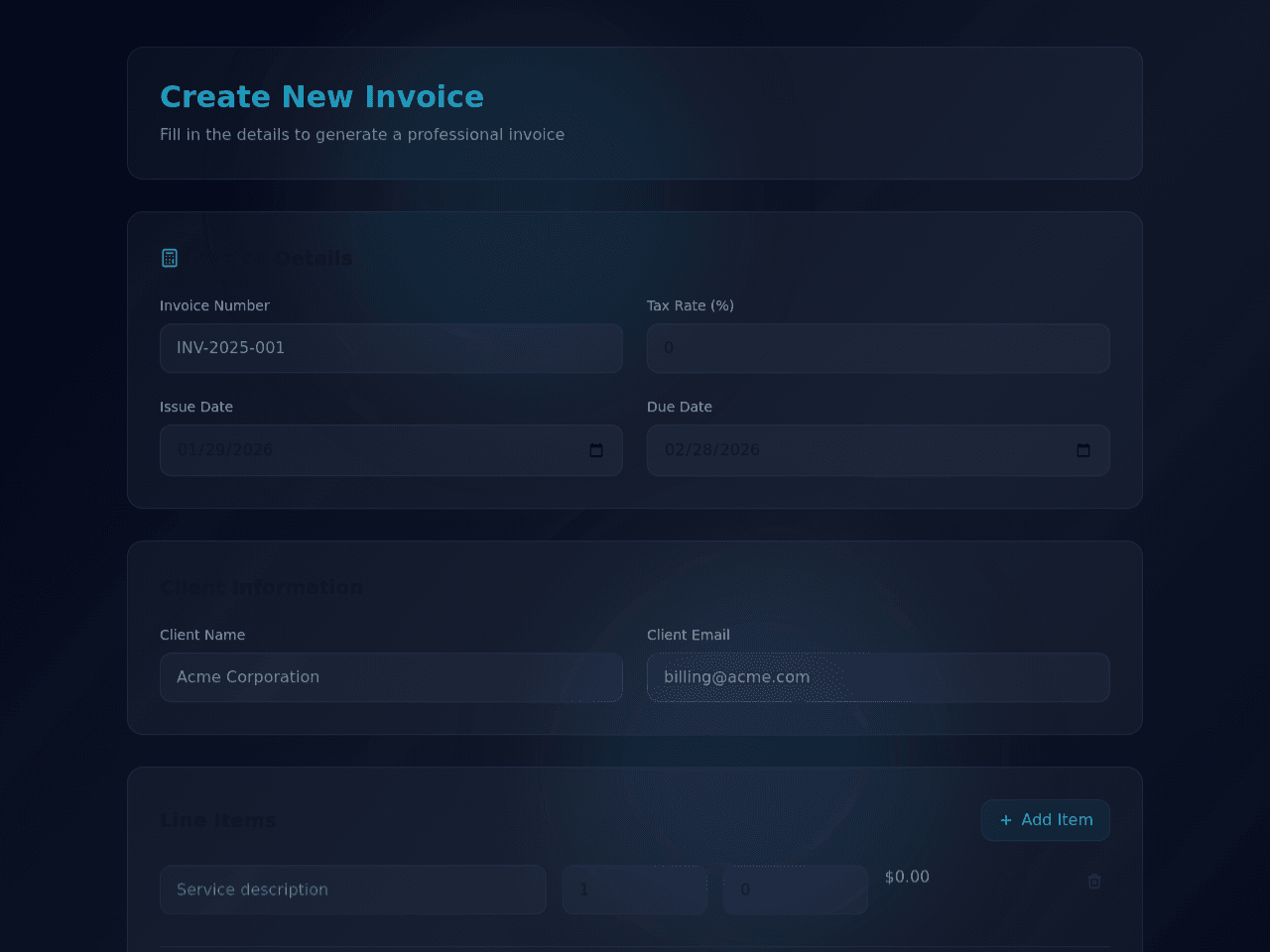Open the Due Date calendar picker icon
1270x952 pixels.
click(1083, 450)
